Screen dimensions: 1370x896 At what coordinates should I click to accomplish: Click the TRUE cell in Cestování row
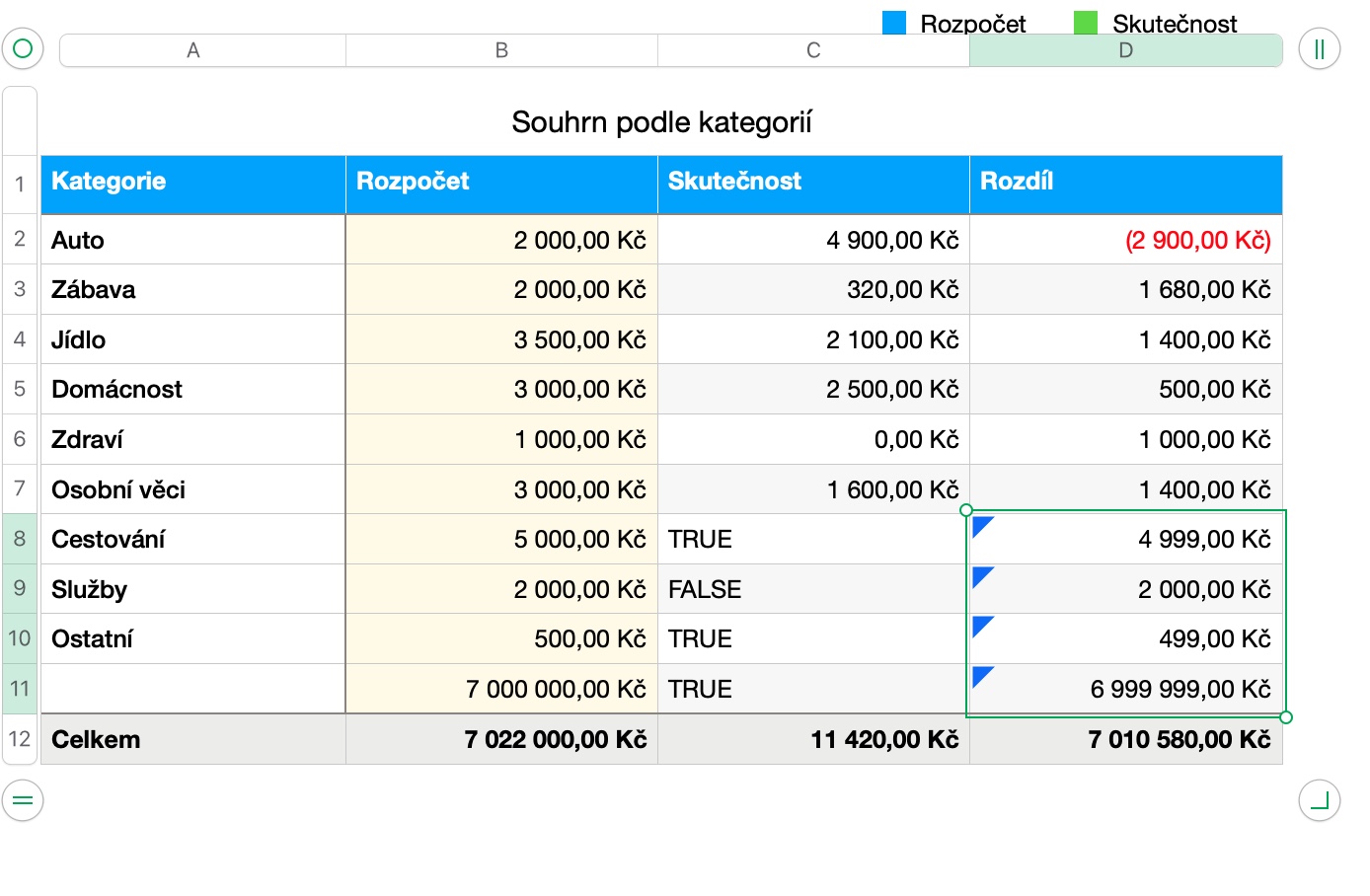(812, 539)
